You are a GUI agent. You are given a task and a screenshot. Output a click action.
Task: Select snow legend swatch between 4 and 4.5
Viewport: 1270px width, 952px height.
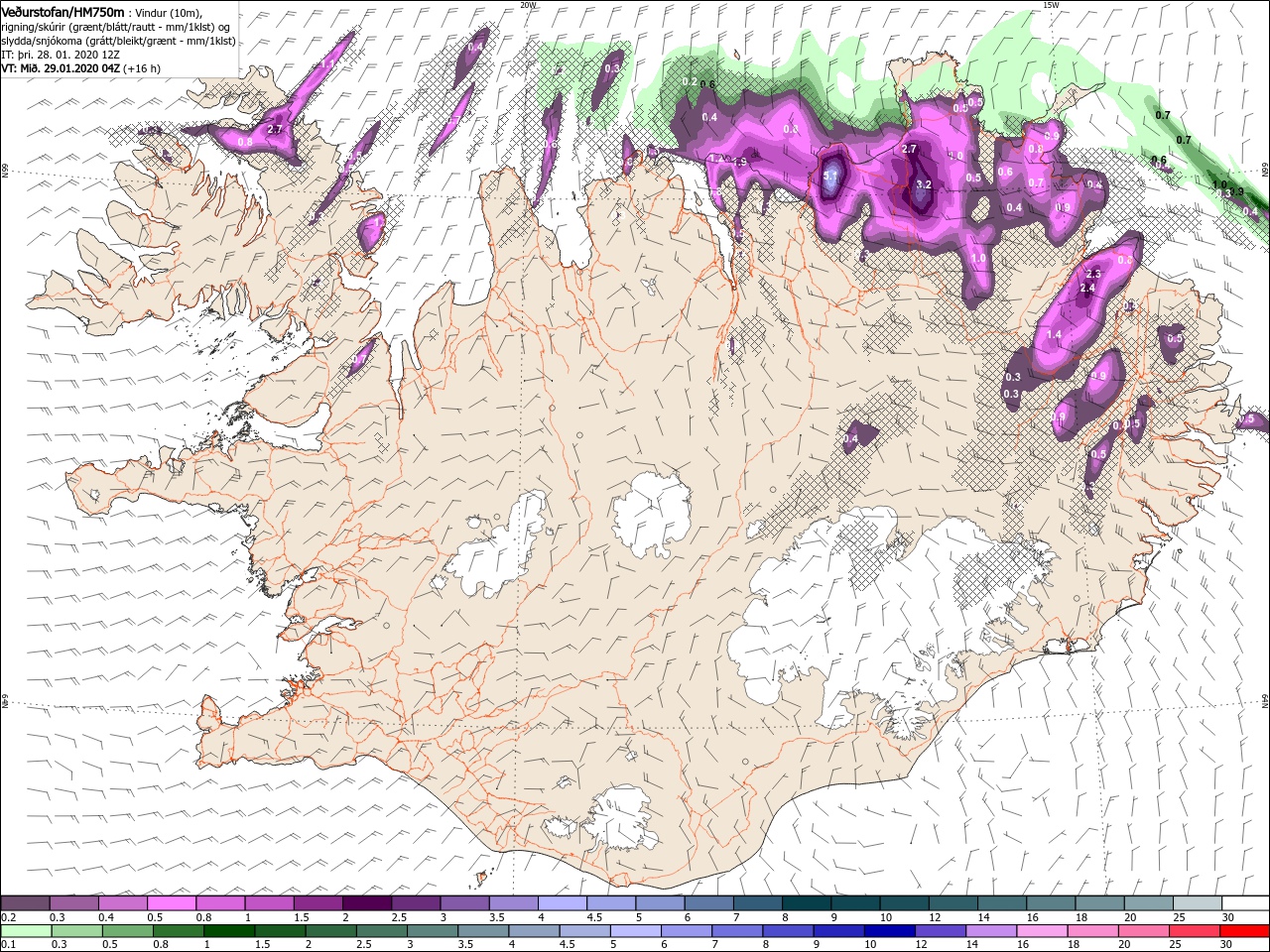pyautogui.click(x=562, y=902)
